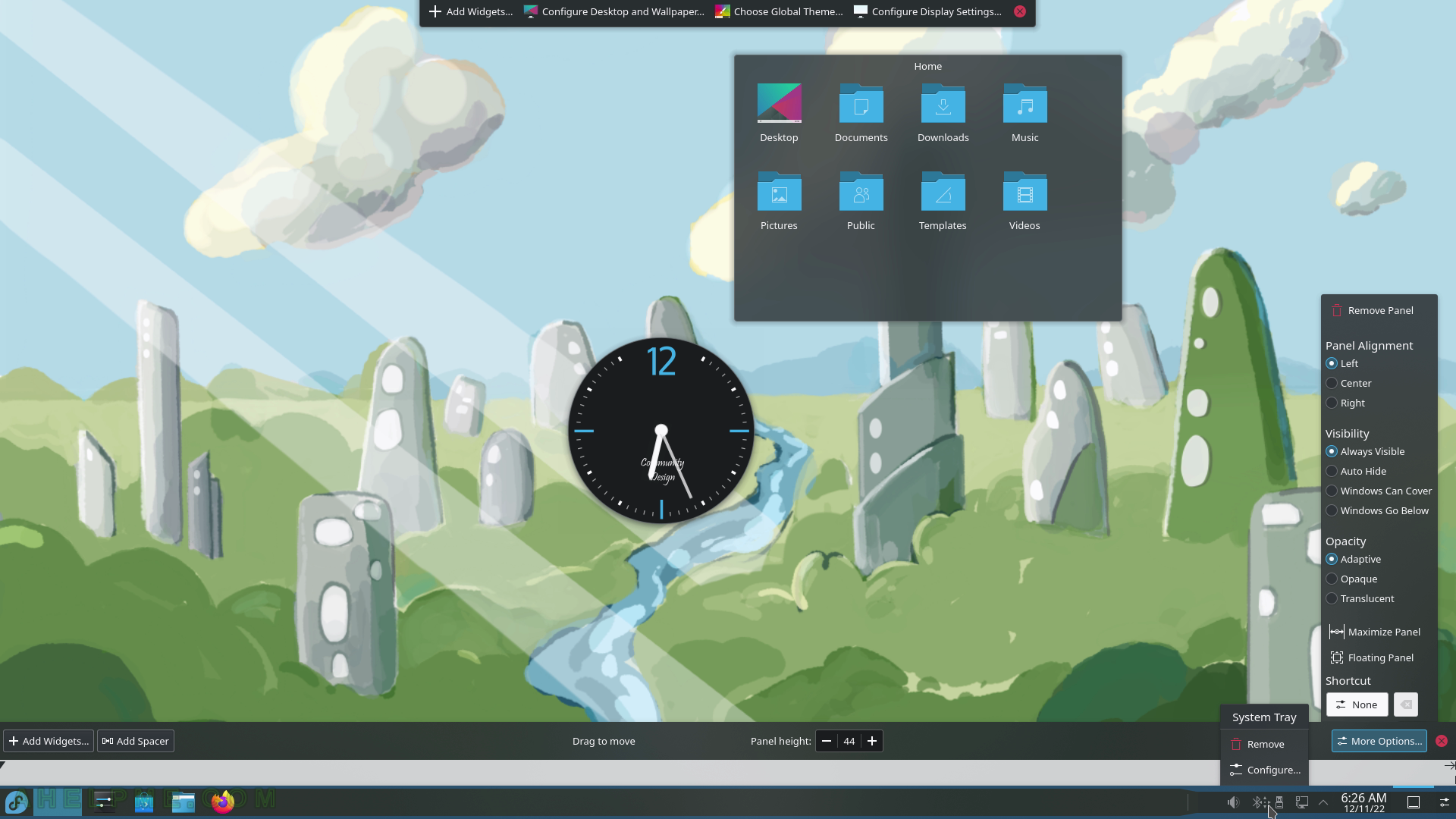Screen dimensions: 1456x819
Task: Increase panel height with plus button
Action: 872,741
